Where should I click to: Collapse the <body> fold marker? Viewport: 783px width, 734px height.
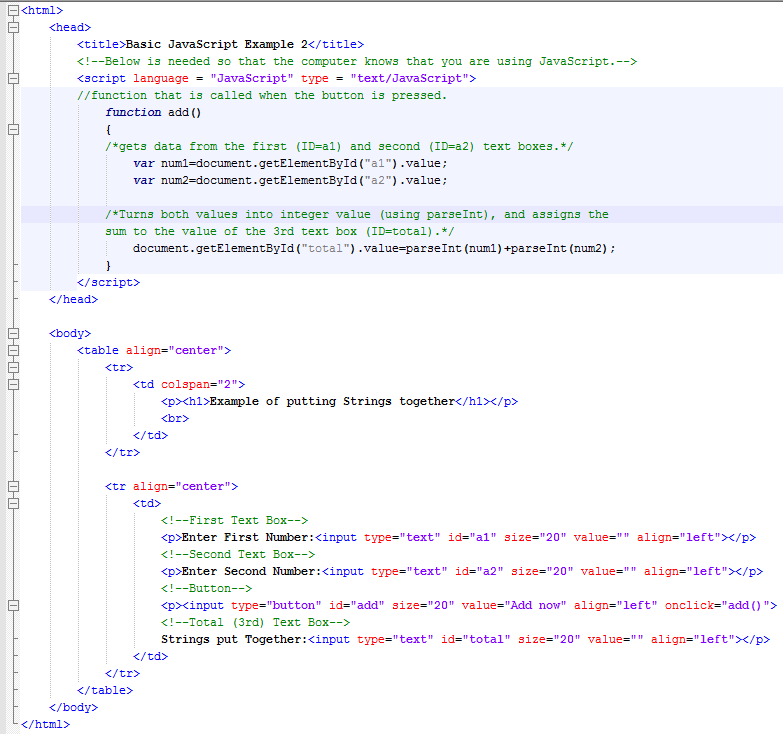[x=13, y=333]
